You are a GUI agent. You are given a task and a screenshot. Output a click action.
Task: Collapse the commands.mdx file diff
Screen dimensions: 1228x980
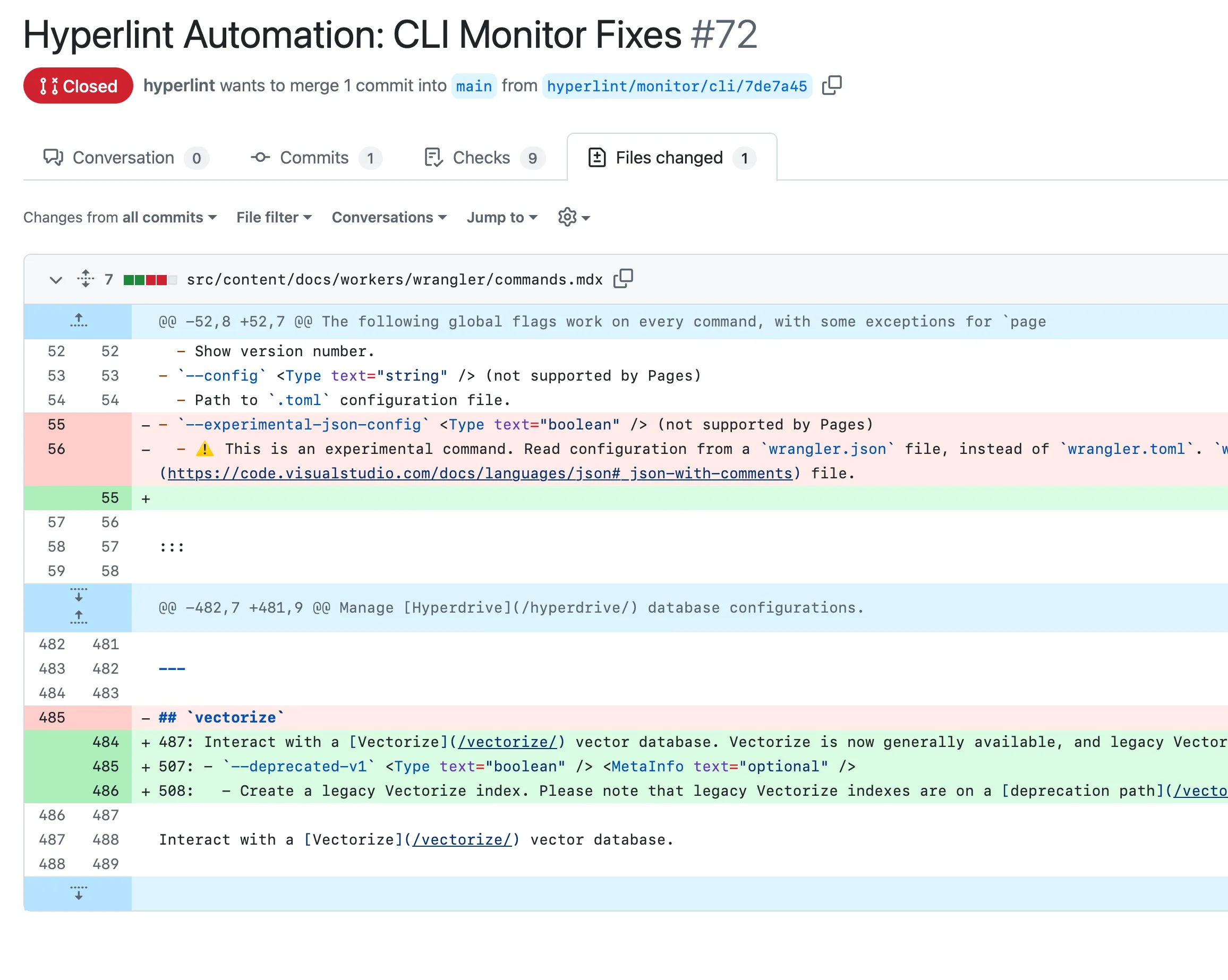point(55,280)
